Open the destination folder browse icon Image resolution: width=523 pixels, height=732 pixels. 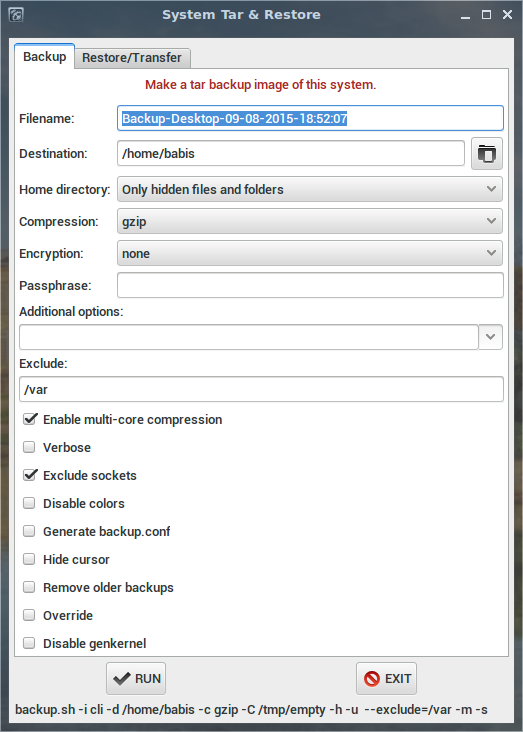coord(487,153)
